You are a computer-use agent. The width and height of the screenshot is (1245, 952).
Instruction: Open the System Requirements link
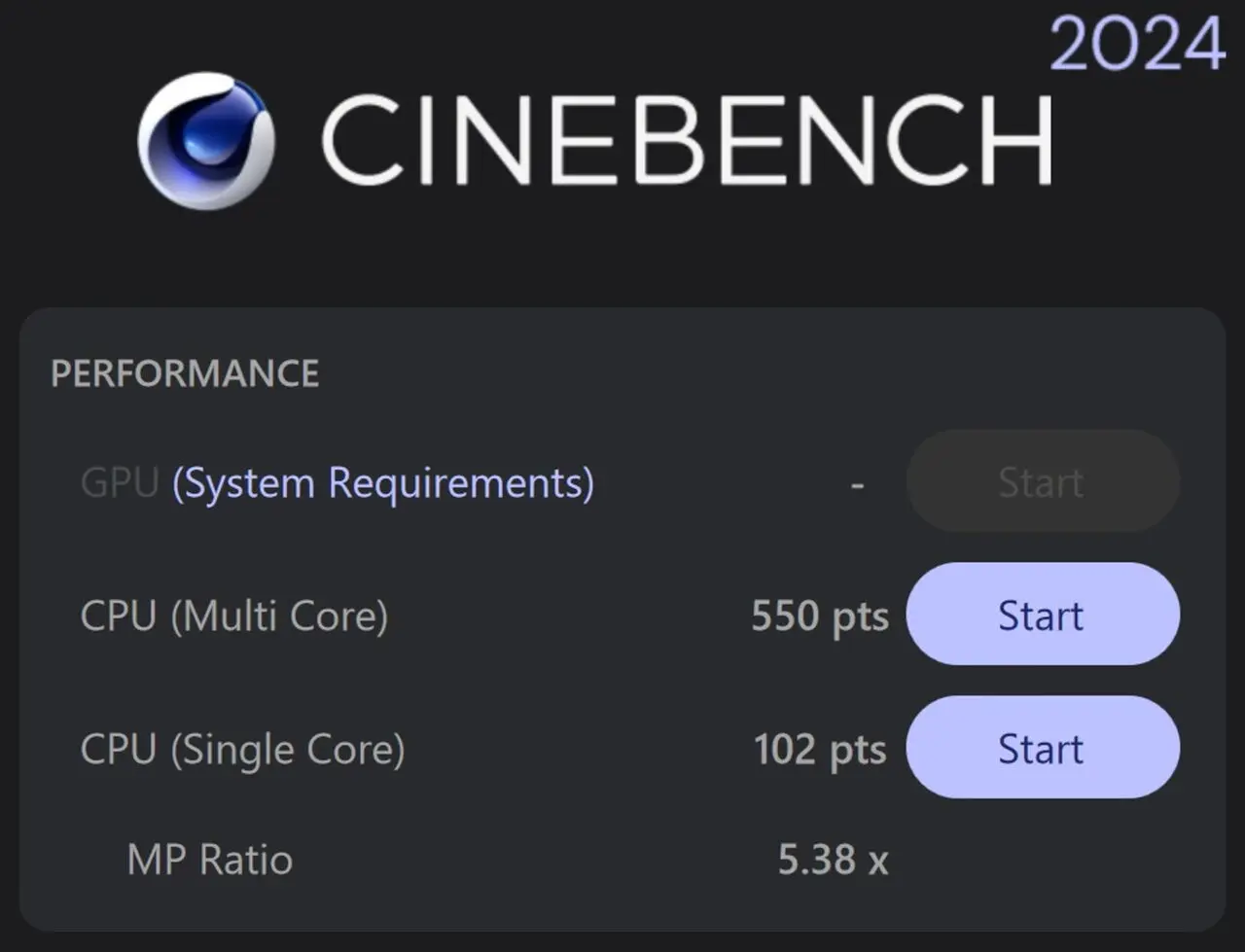point(383,483)
